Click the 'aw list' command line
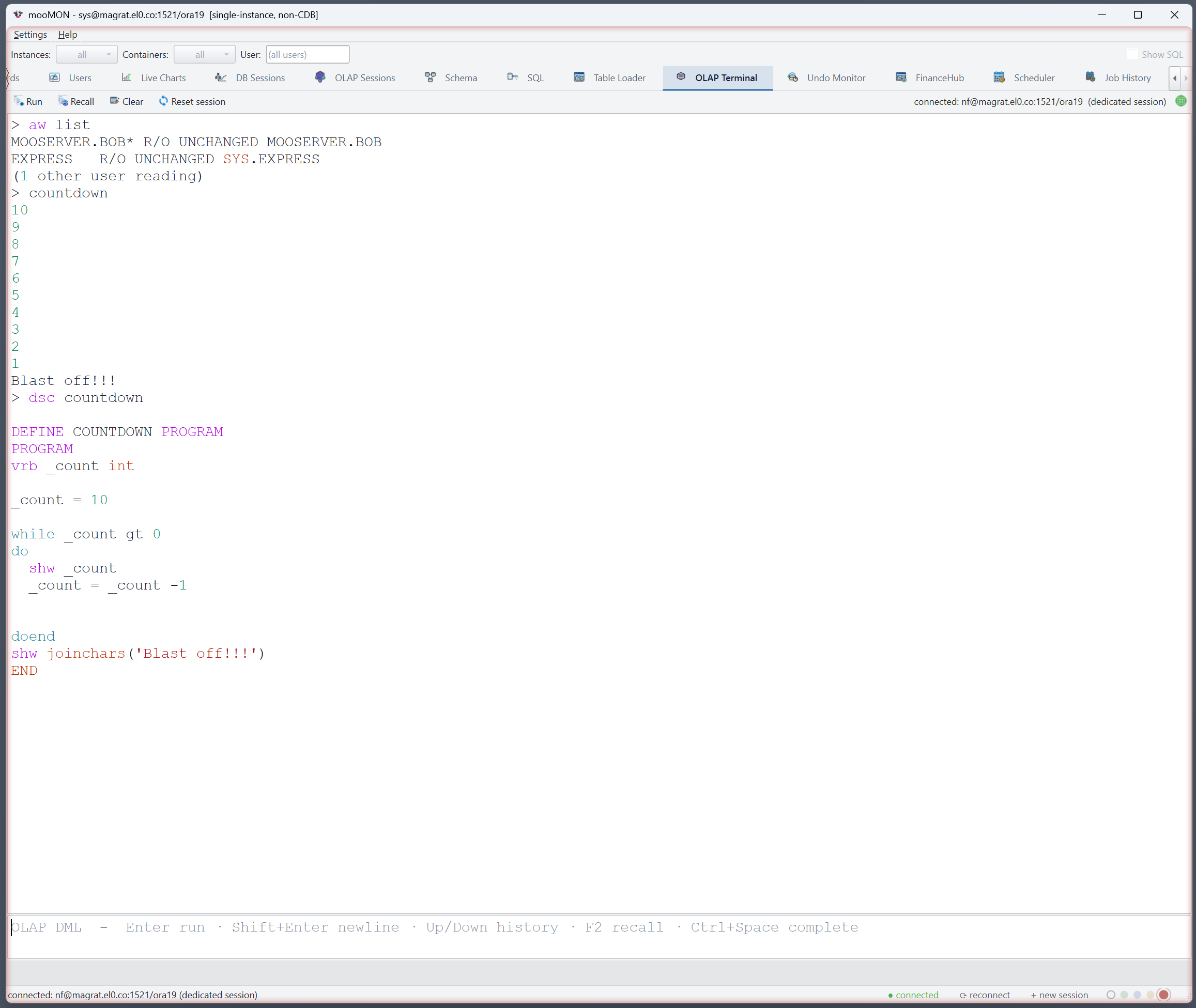Screen dimensions: 1196x1008 pyautogui.click(x=50, y=125)
